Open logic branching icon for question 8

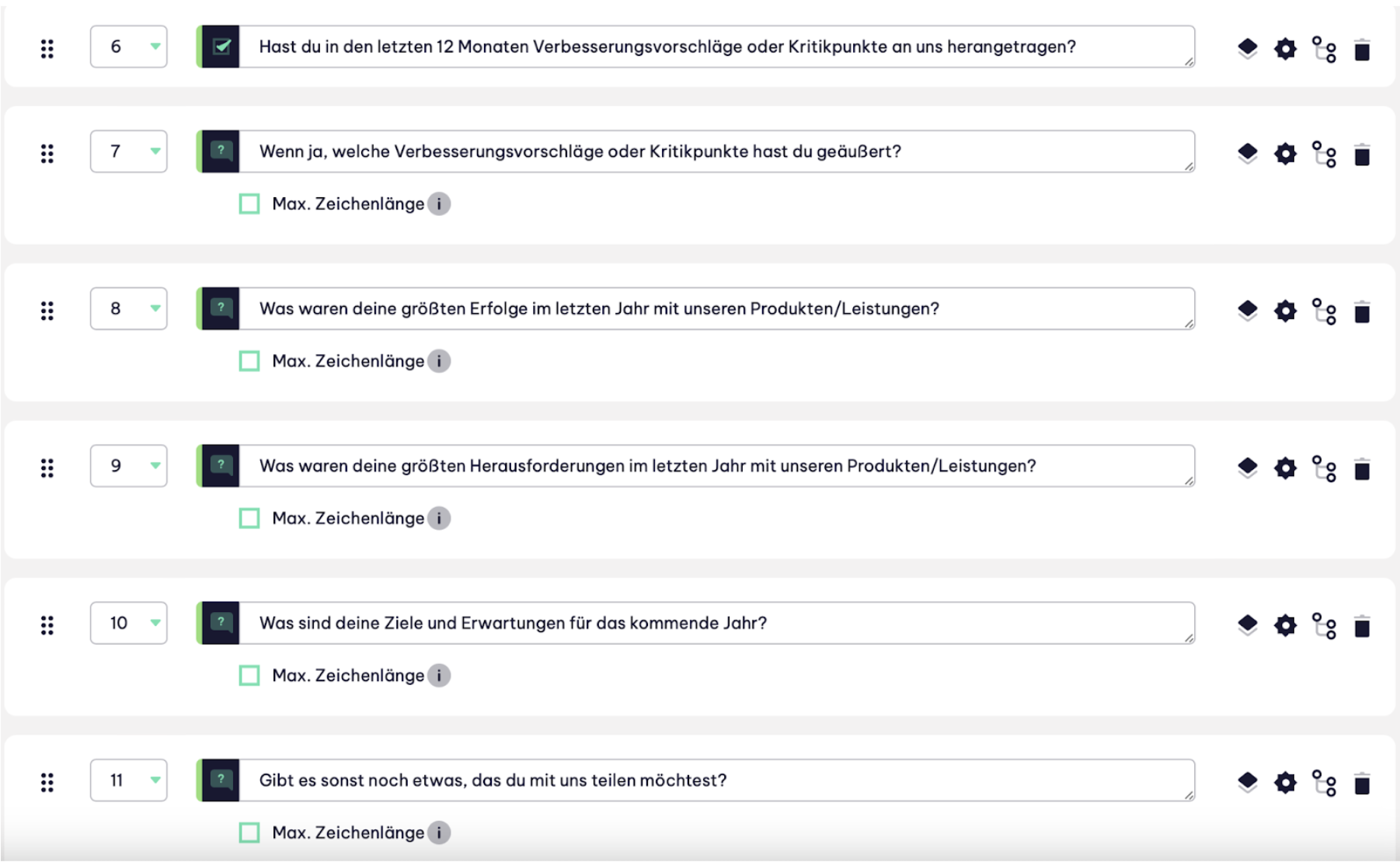pyautogui.click(x=1324, y=311)
